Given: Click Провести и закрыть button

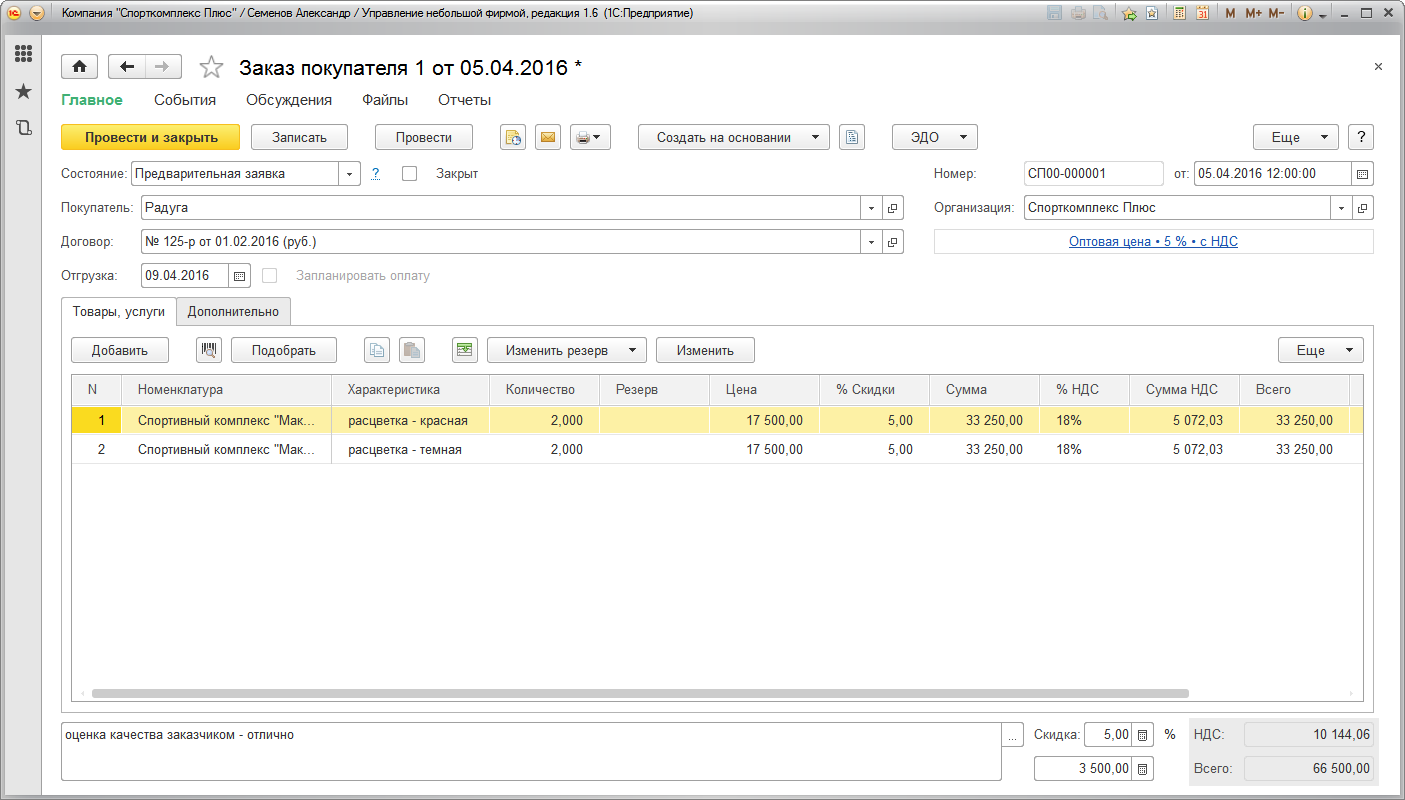Looking at the screenshot, I should (151, 138).
